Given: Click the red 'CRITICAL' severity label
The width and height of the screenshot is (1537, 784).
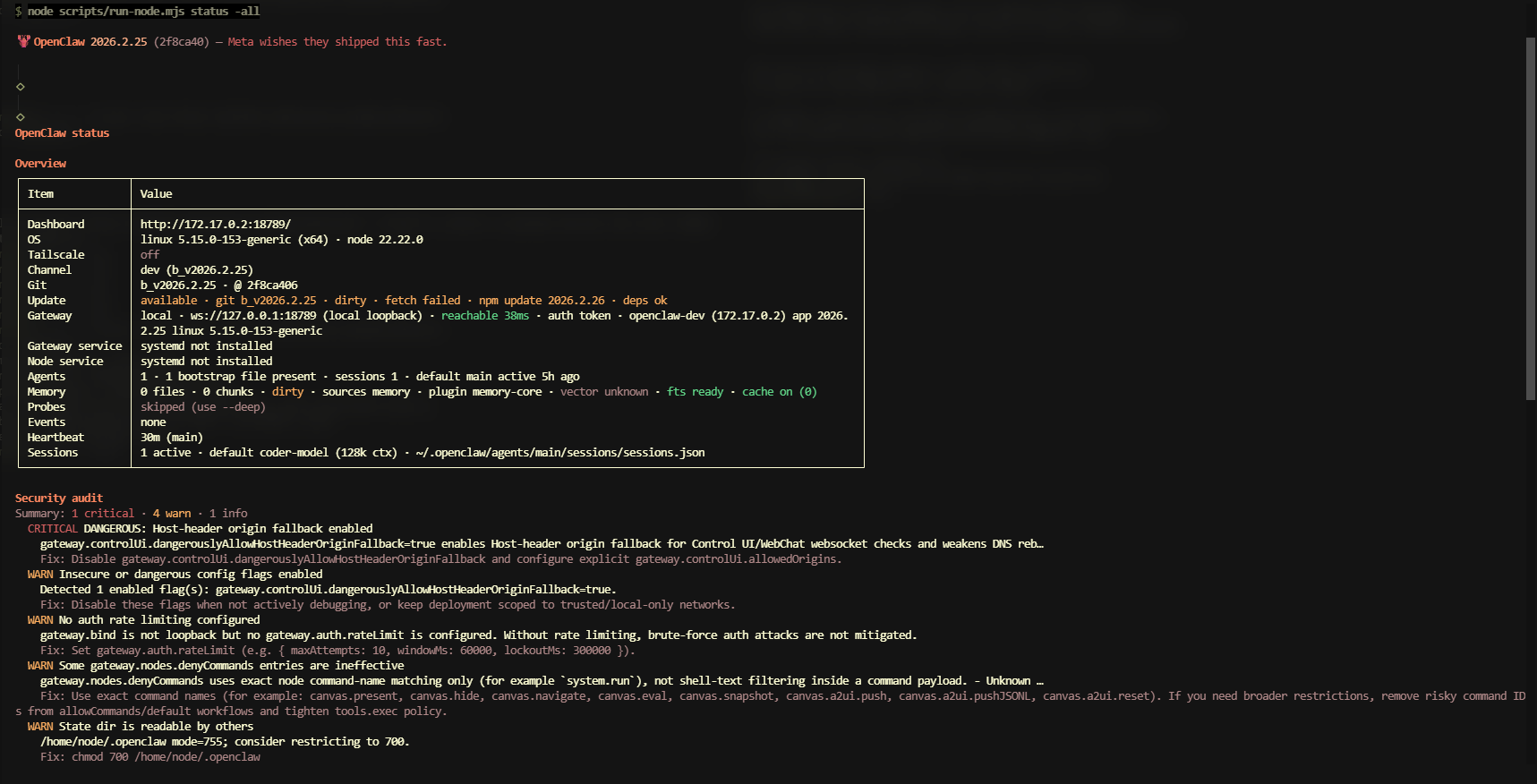Looking at the screenshot, I should [x=53, y=529].
